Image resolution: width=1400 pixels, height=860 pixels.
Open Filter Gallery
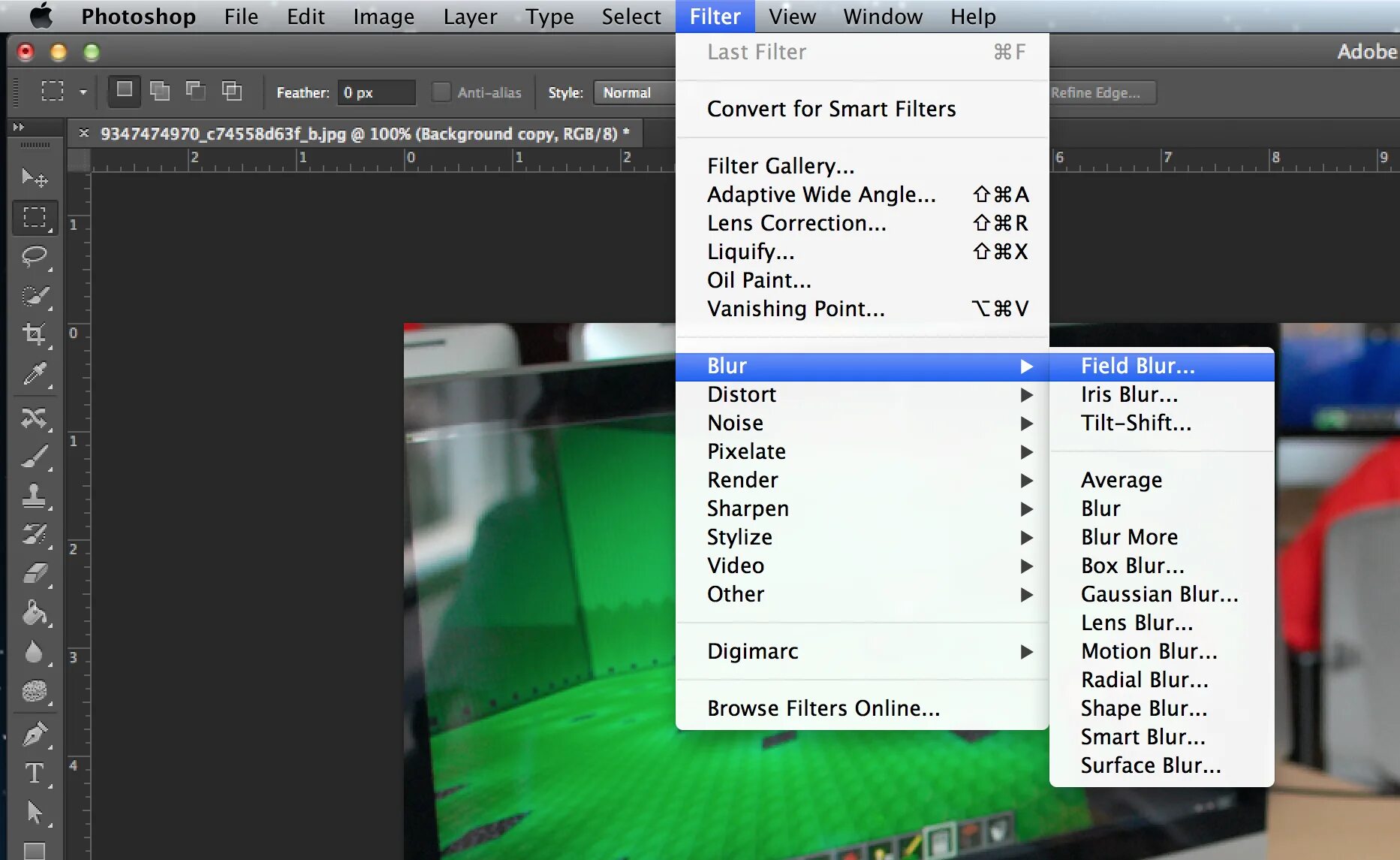[x=862, y=166]
